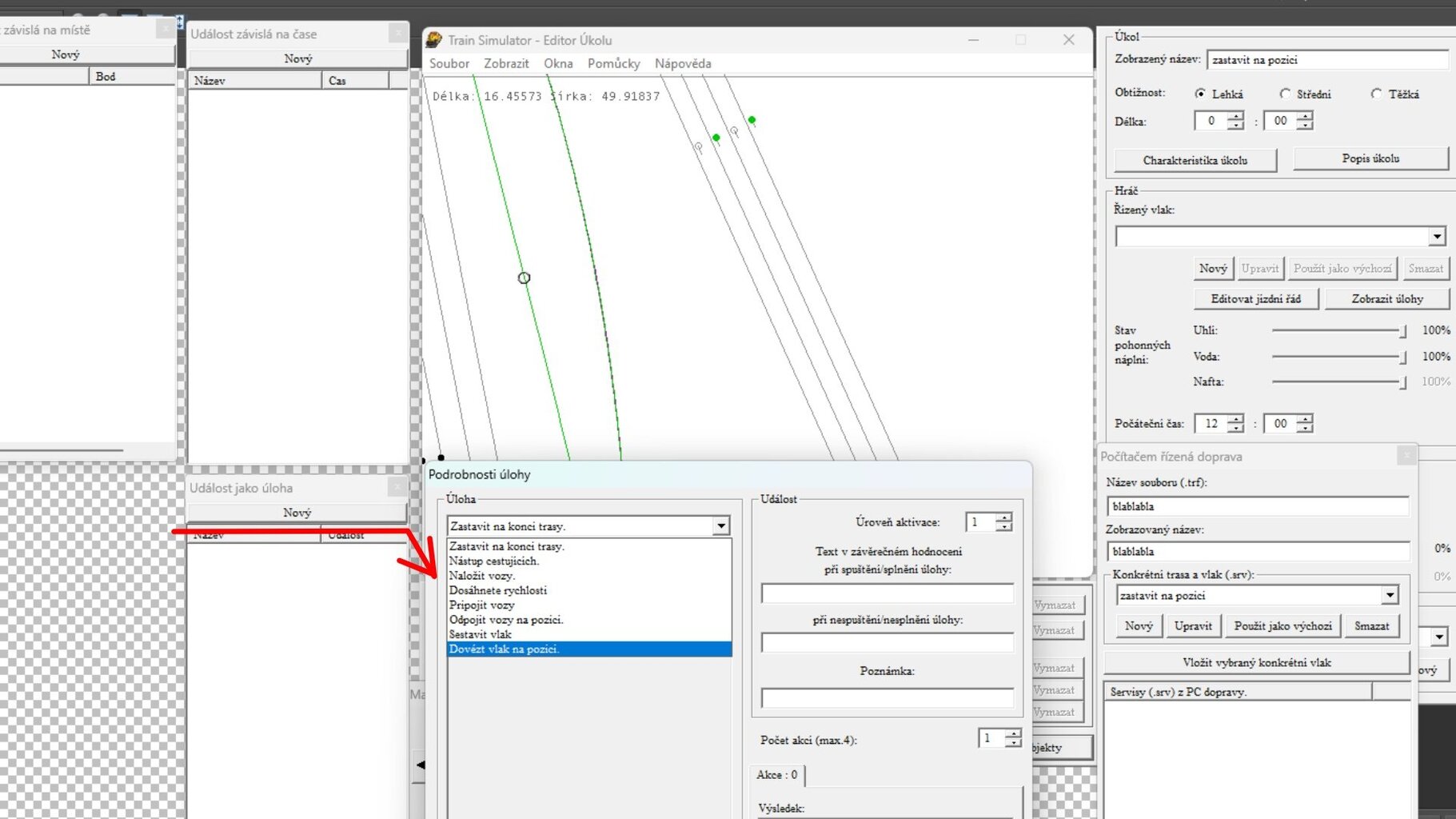Click Charakteristika úkolu button
The height and width of the screenshot is (819, 1456).
(x=1195, y=160)
